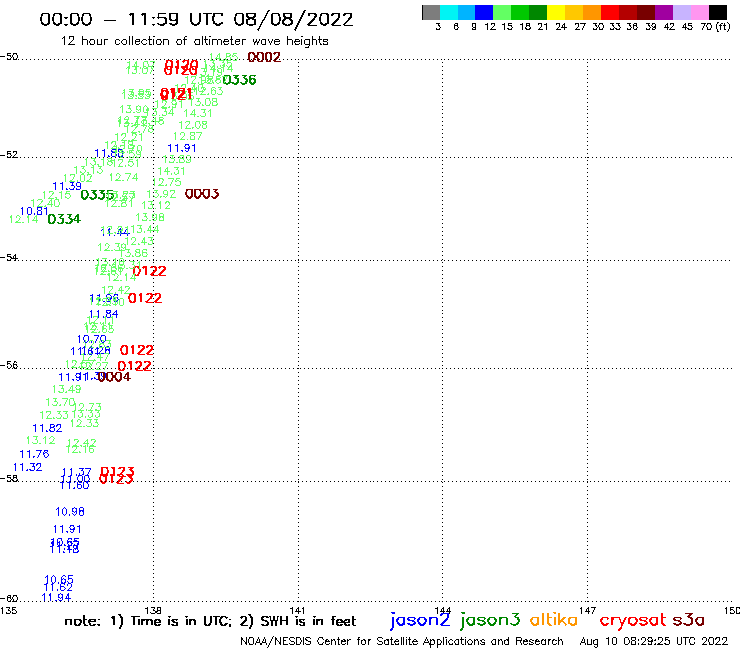The height and width of the screenshot is (650, 740).
Task: Click the blue wave height value 11.32
Action: tap(27, 467)
